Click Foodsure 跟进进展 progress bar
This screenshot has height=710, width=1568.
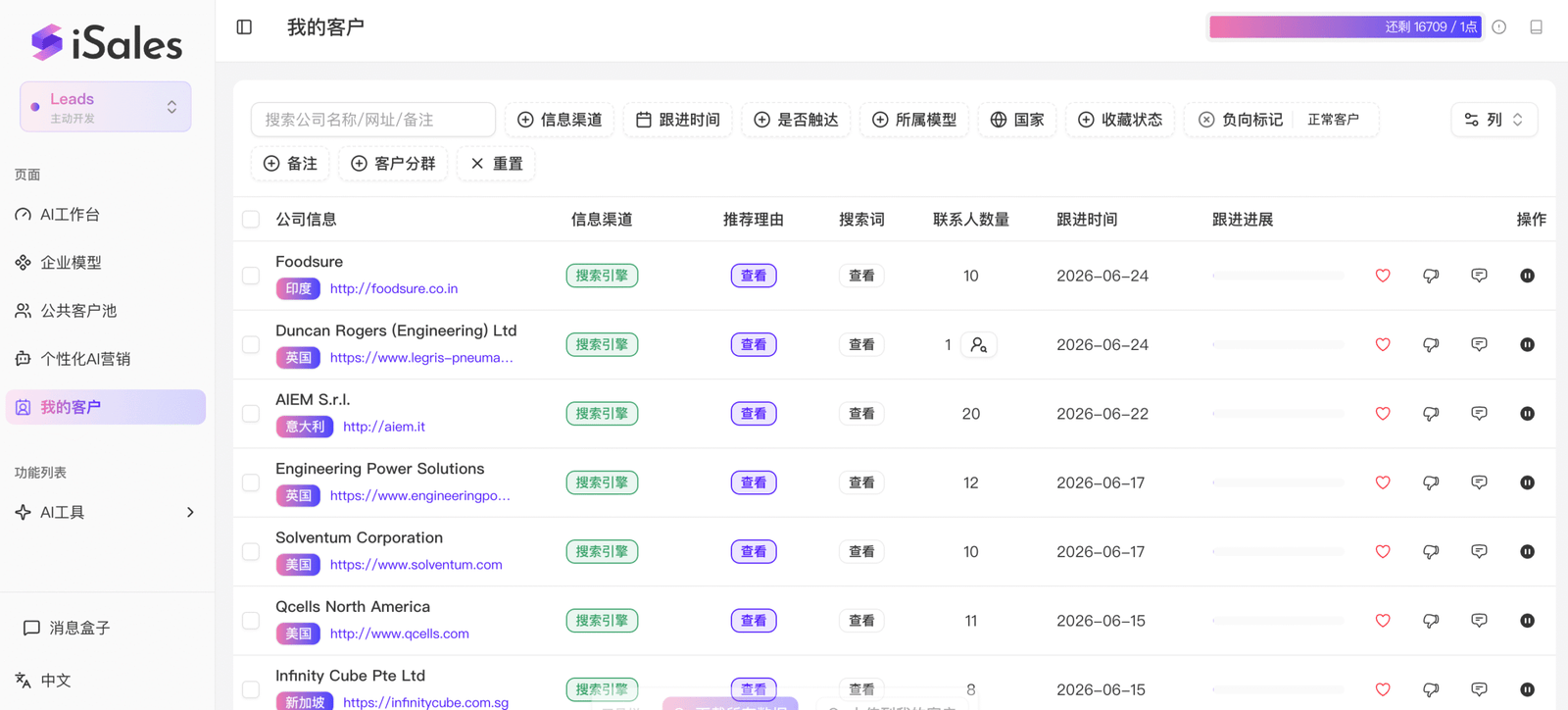(1278, 276)
